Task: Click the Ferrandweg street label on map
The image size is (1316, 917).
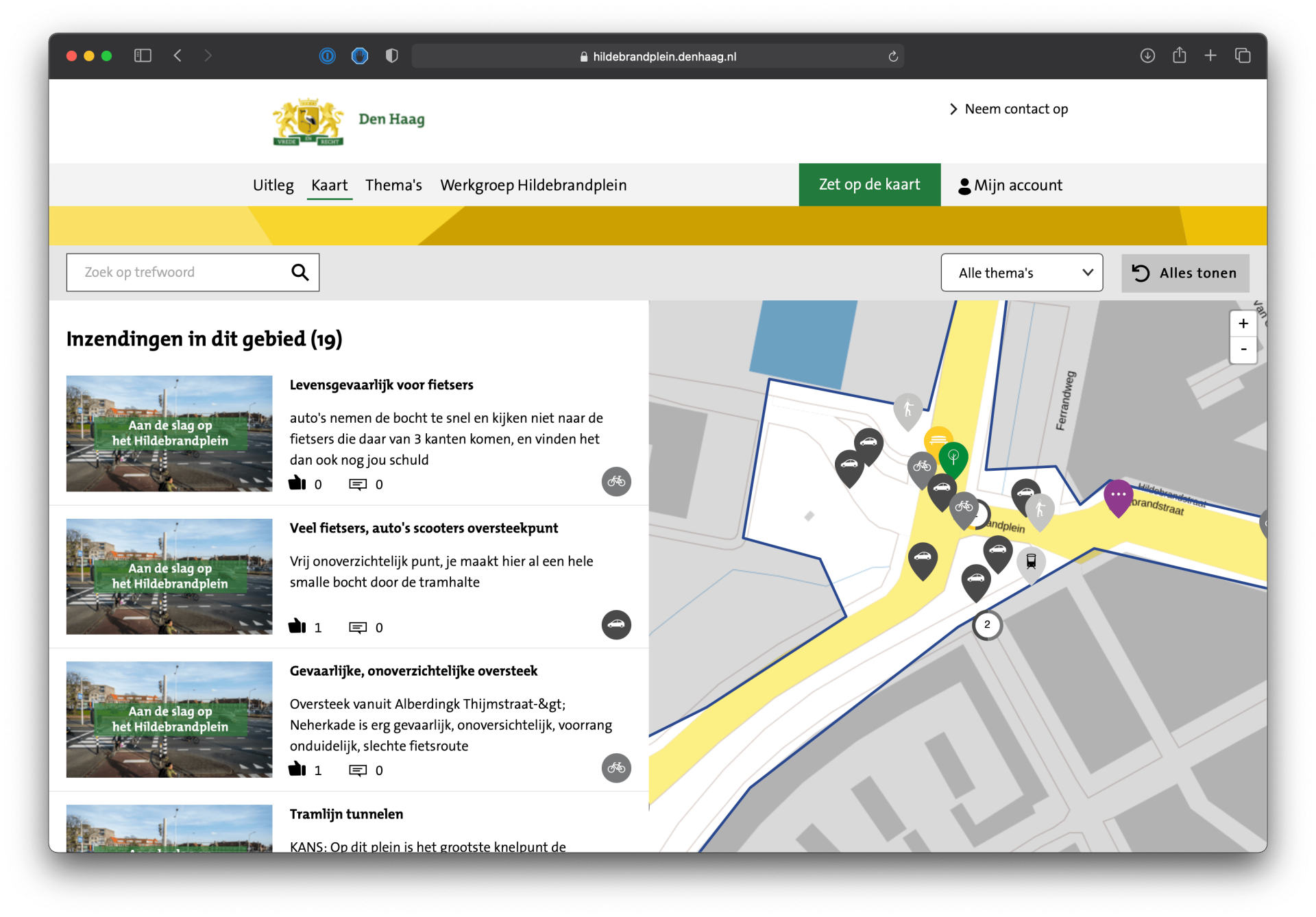Action: coord(1065,400)
